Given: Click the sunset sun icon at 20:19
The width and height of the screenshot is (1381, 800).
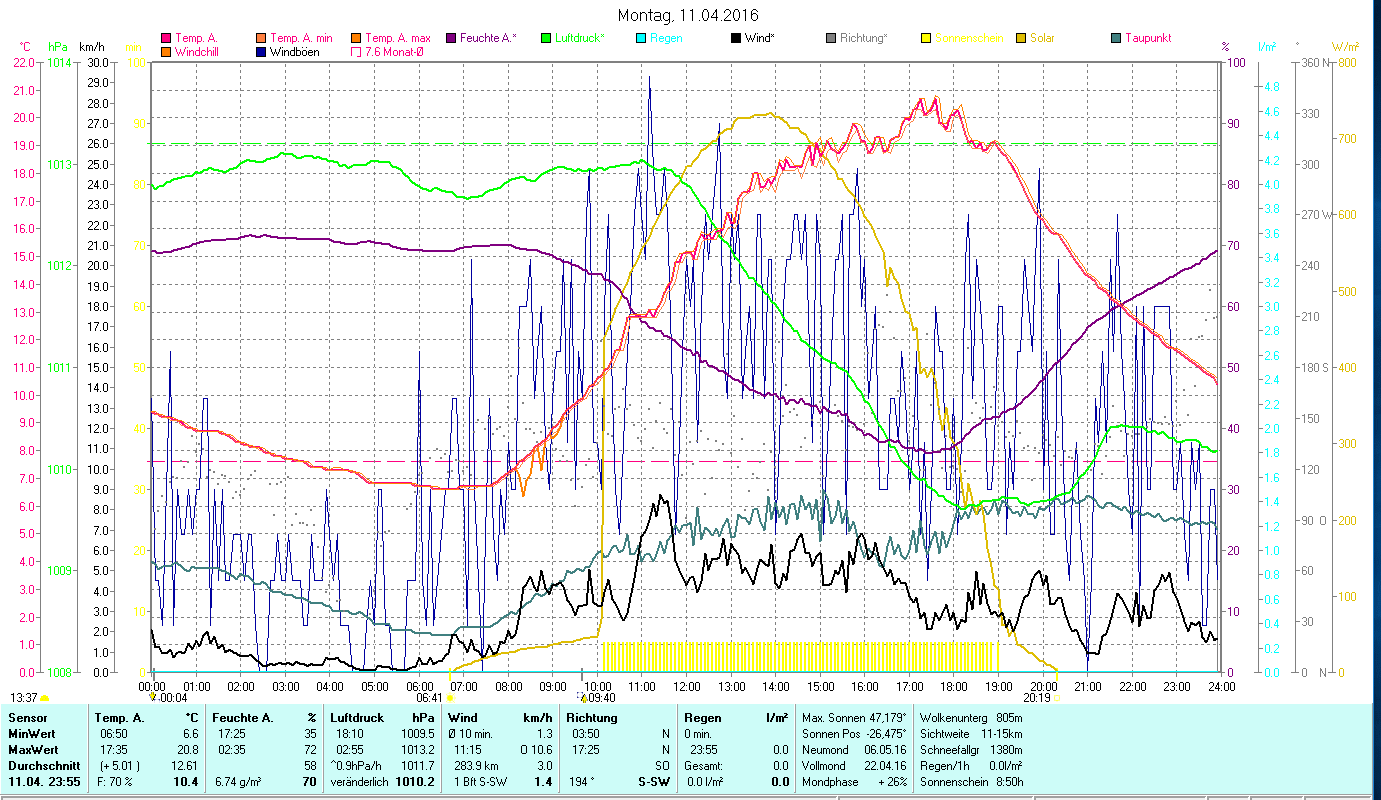Looking at the screenshot, I should [x=1058, y=698].
